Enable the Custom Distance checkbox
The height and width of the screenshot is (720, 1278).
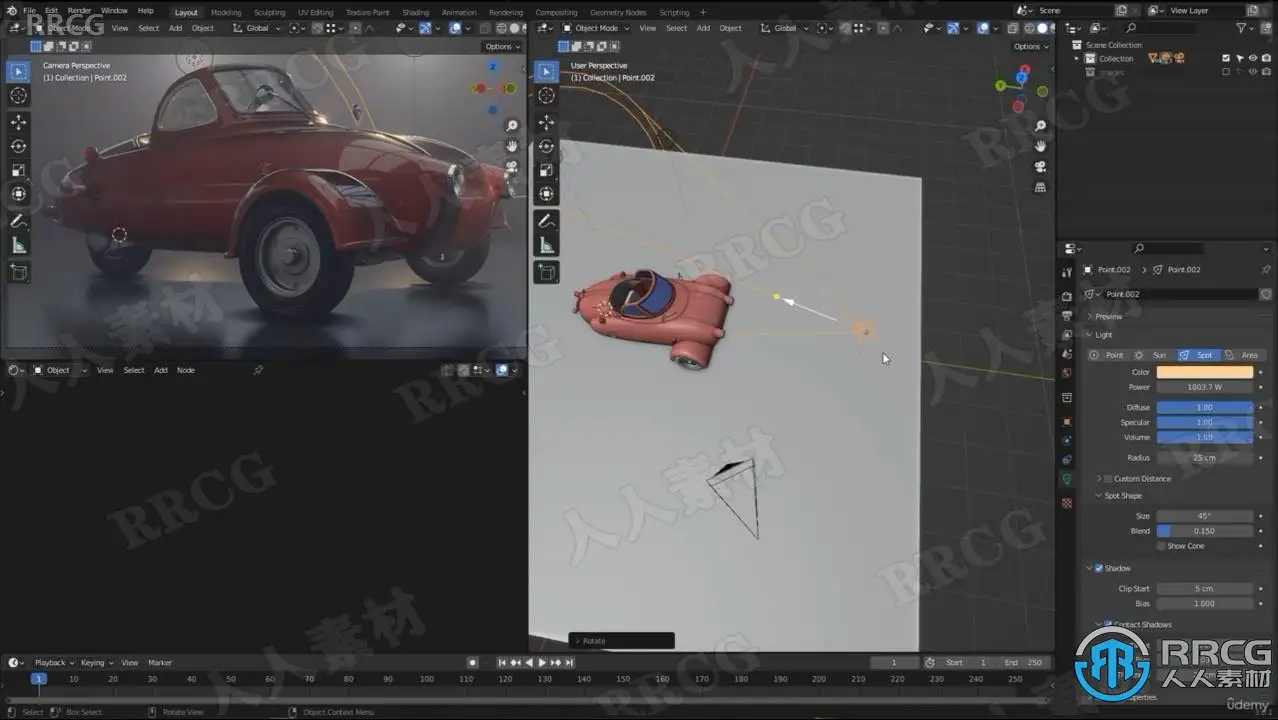(x=1108, y=479)
